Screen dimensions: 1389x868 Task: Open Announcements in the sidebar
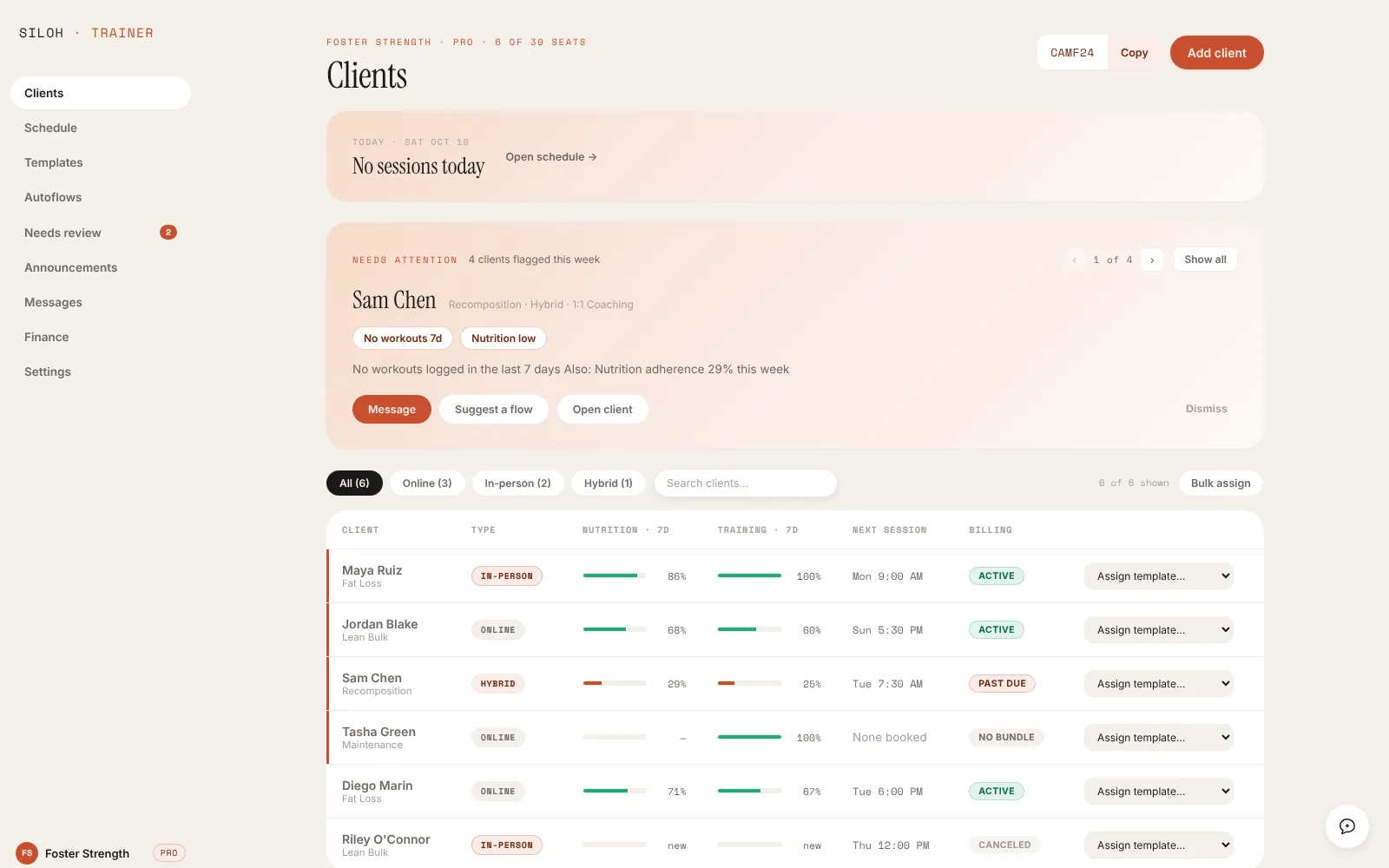click(x=101, y=267)
